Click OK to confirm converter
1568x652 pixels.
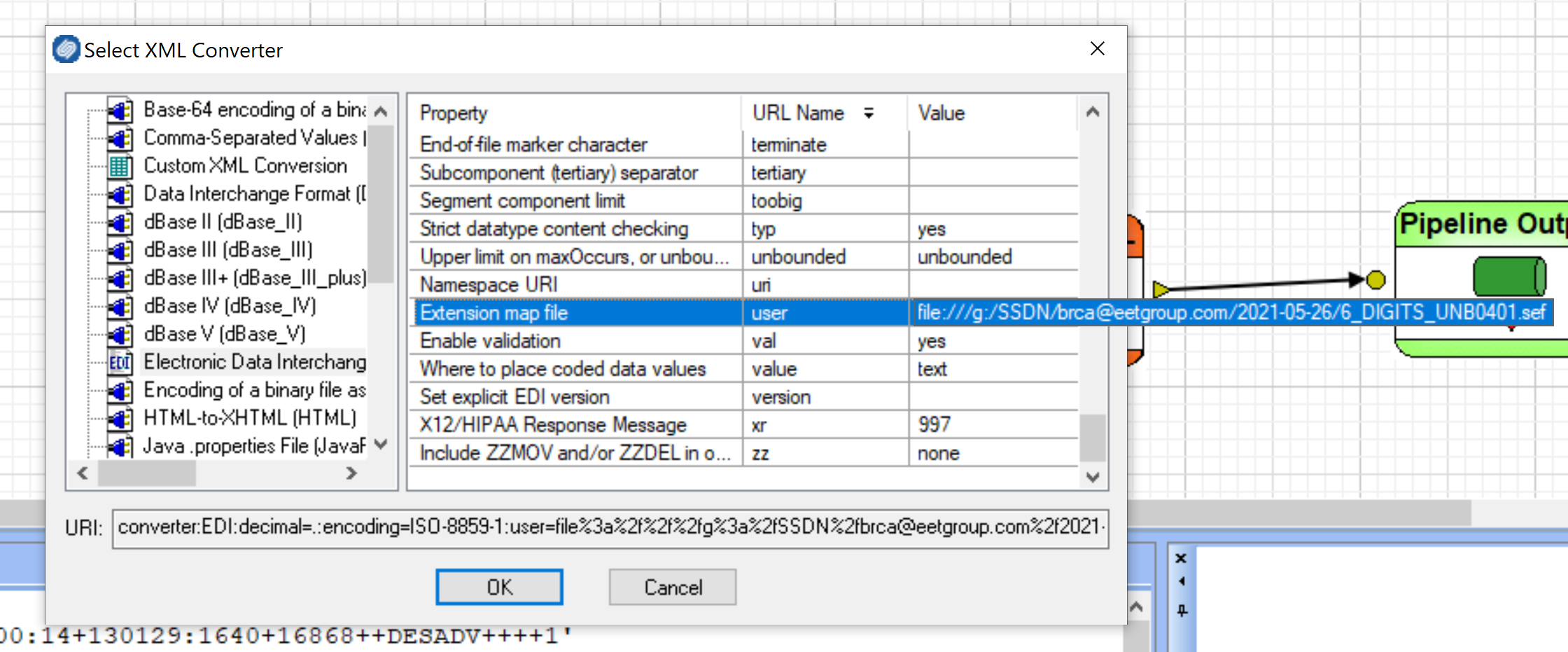(499, 587)
